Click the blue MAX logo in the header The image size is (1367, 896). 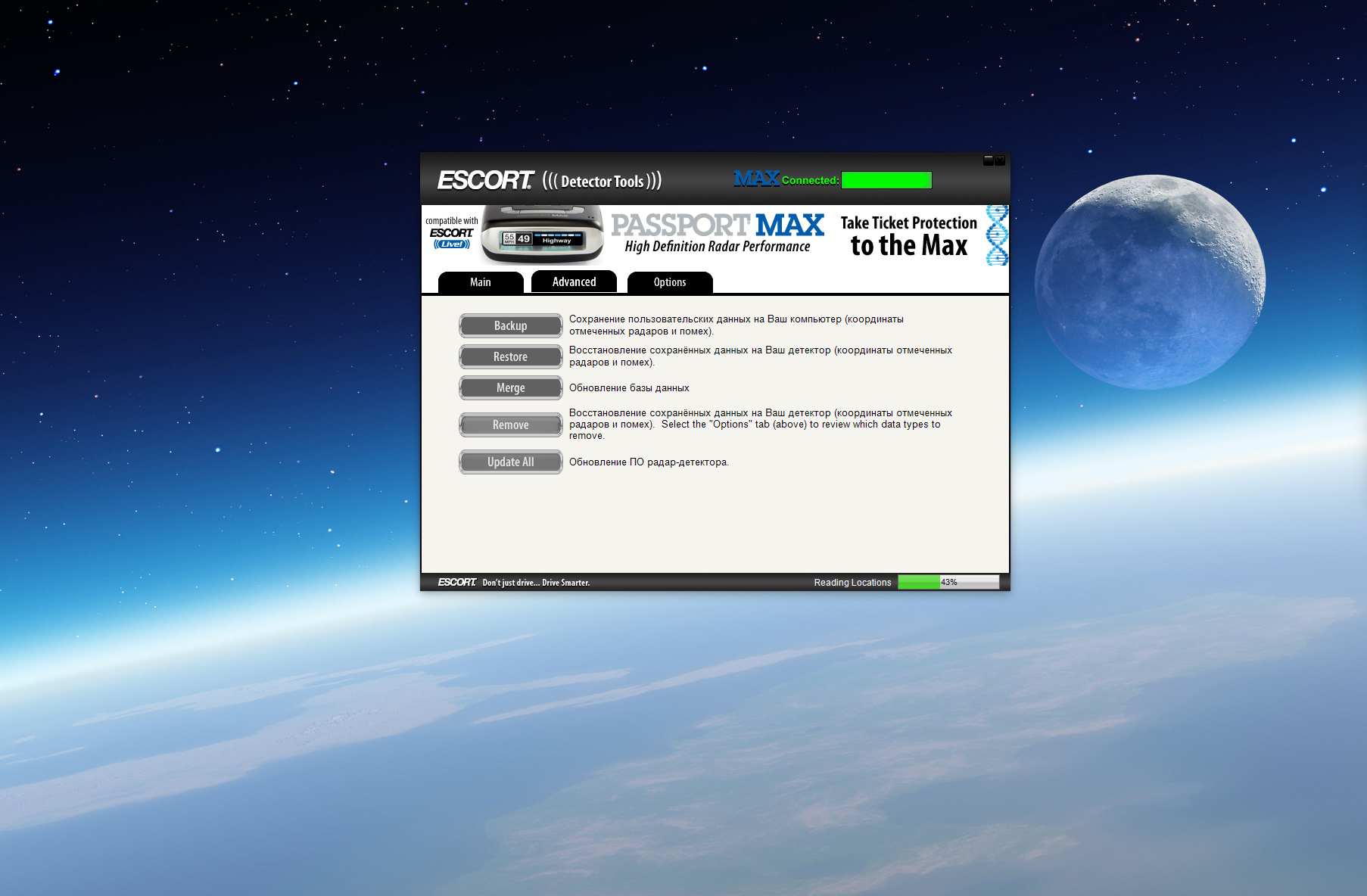pyautogui.click(x=756, y=179)
